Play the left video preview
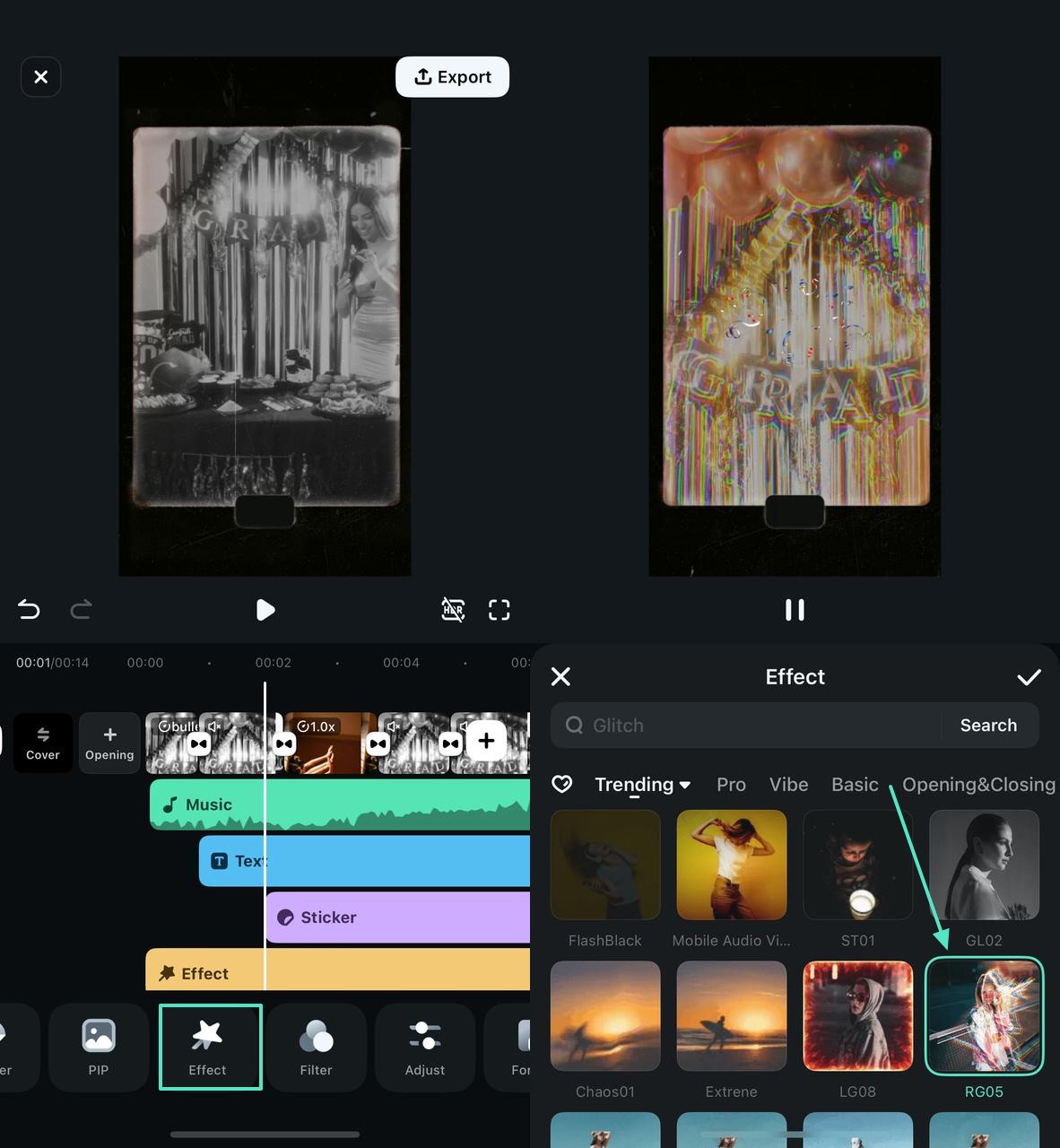 [265, 610]
